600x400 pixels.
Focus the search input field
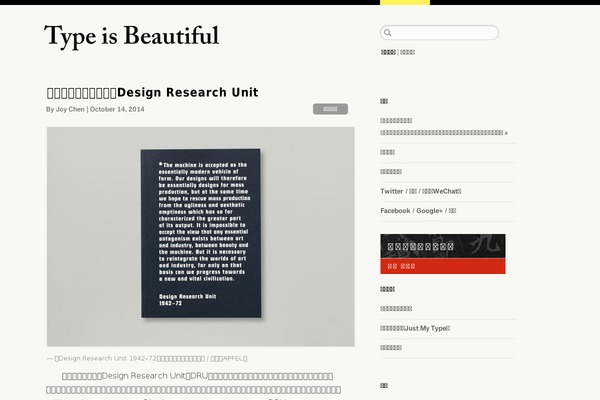439,33
